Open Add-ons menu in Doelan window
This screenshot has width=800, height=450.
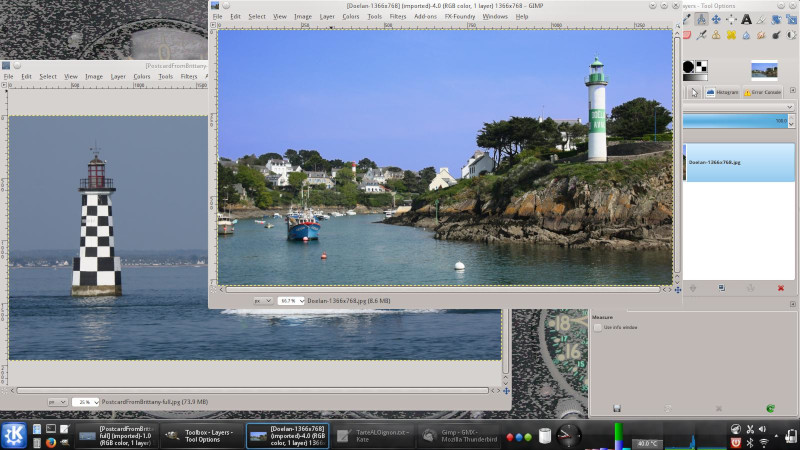[x=425, y=16]
